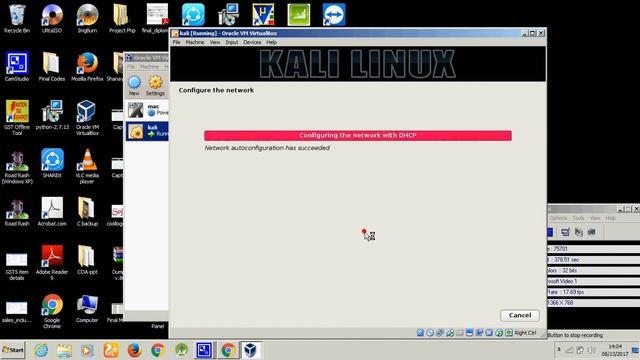
Task: Open the Computer desktop icon
Action: (x=87, y=309)
